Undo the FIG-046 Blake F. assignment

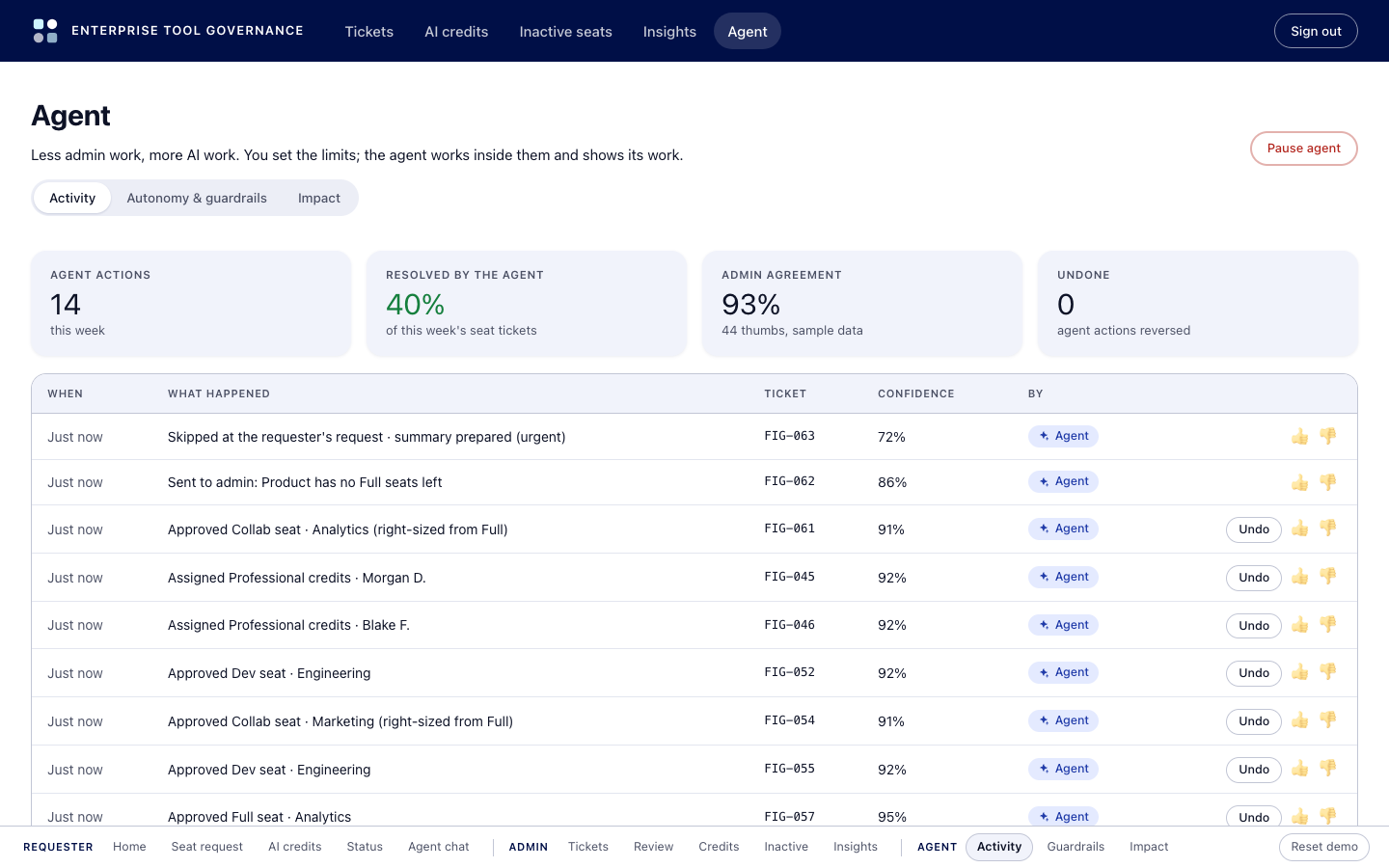point(1254,626)
